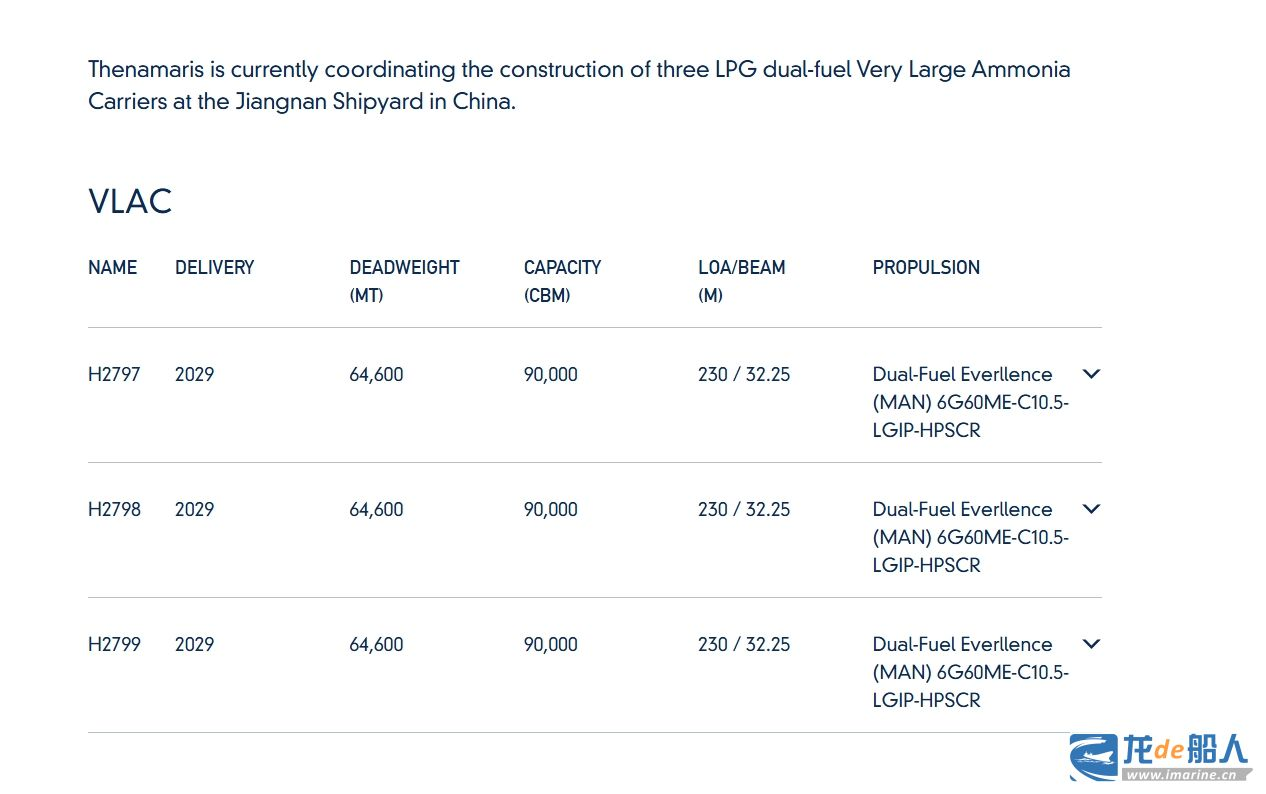Viewport: 1266px width, 794px height.
Task: Select the H2798 vessel name
Action: click(114, 509)
